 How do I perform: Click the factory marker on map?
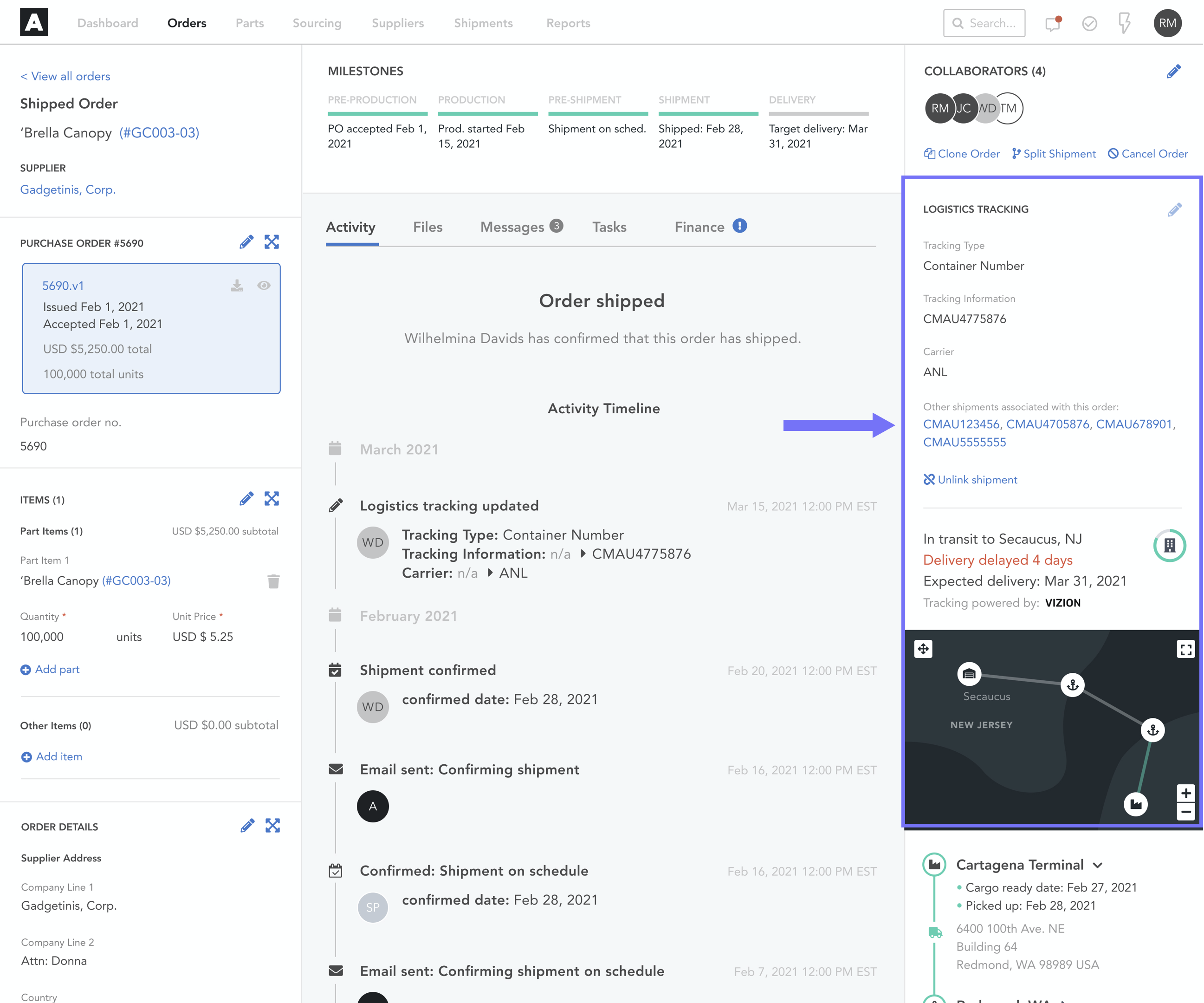1135,804
